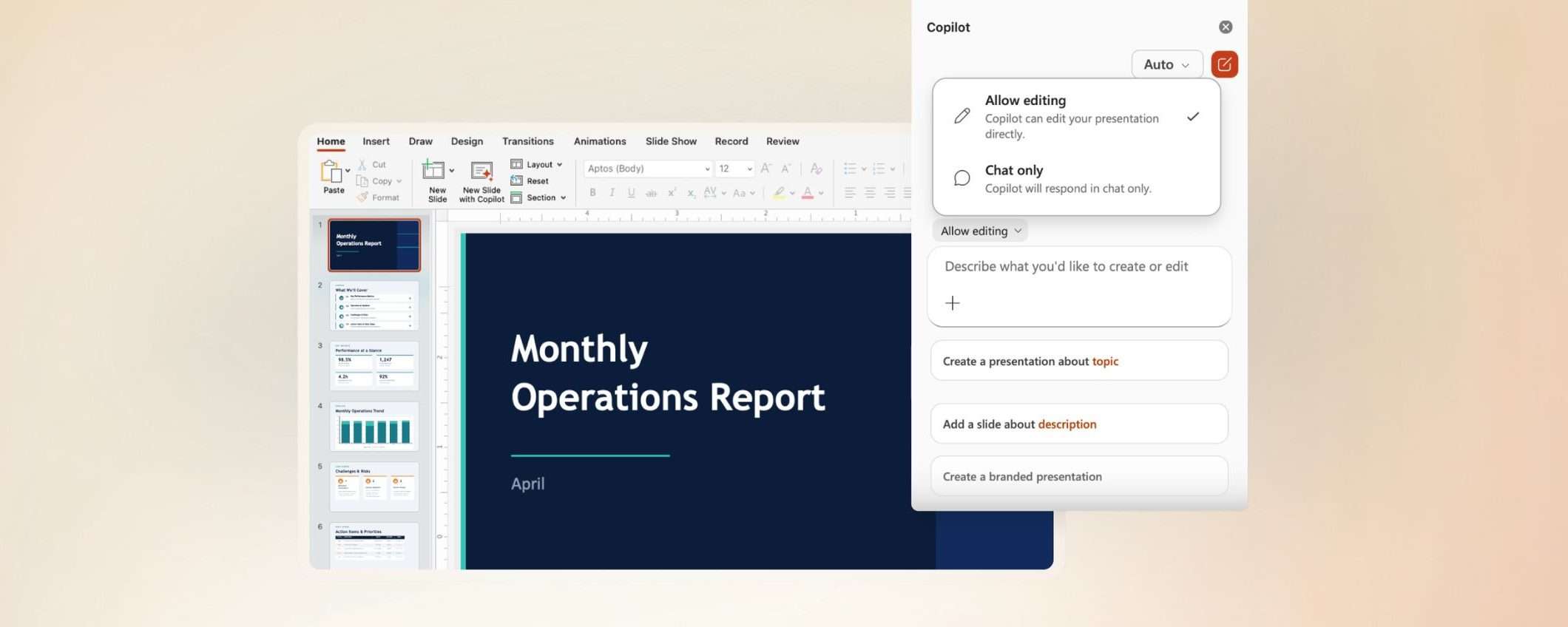
Task: Switch to the Design tab
Action: 467,141
